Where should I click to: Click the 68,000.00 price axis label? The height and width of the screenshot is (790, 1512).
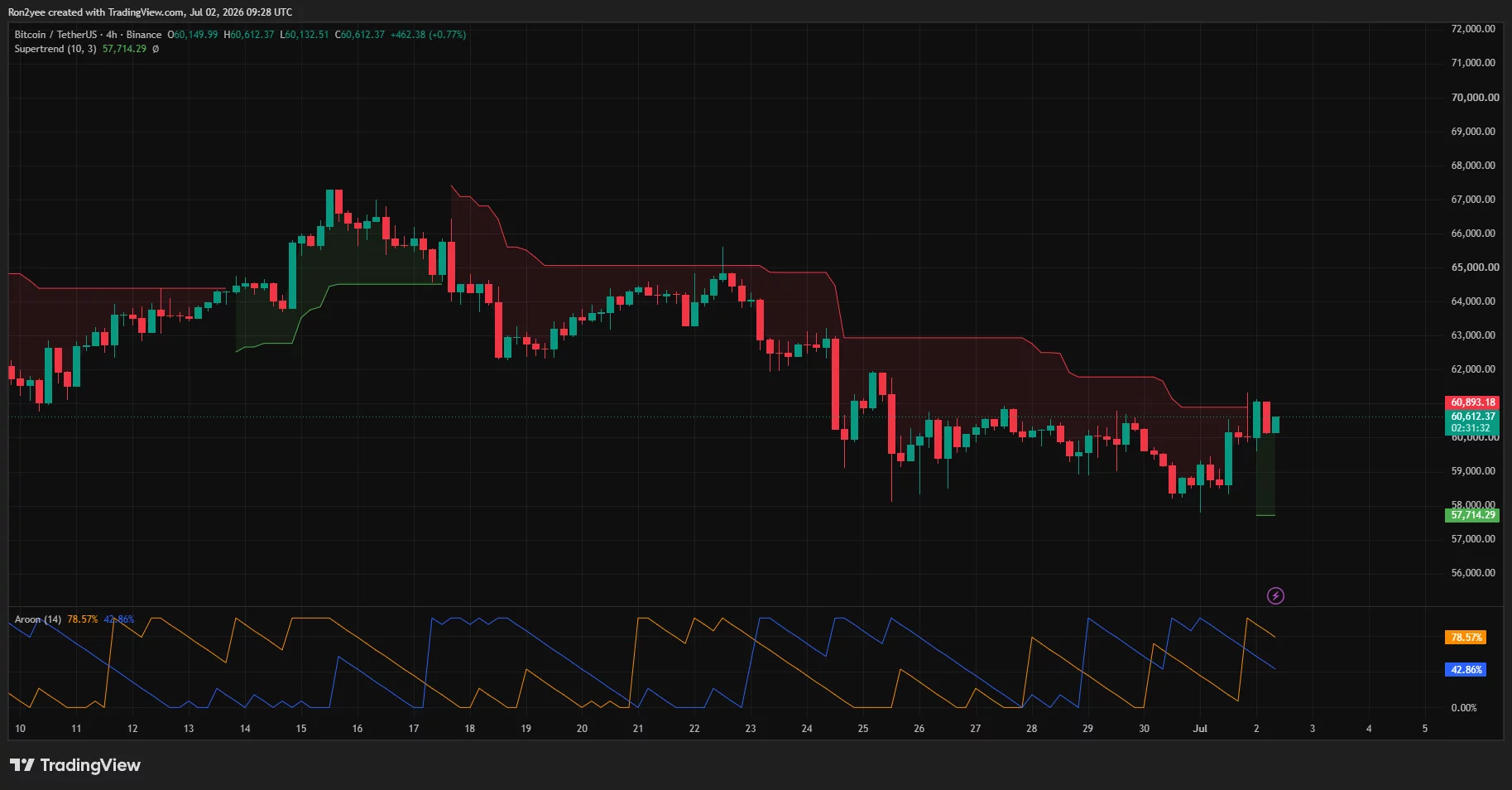pos(1473,166)
